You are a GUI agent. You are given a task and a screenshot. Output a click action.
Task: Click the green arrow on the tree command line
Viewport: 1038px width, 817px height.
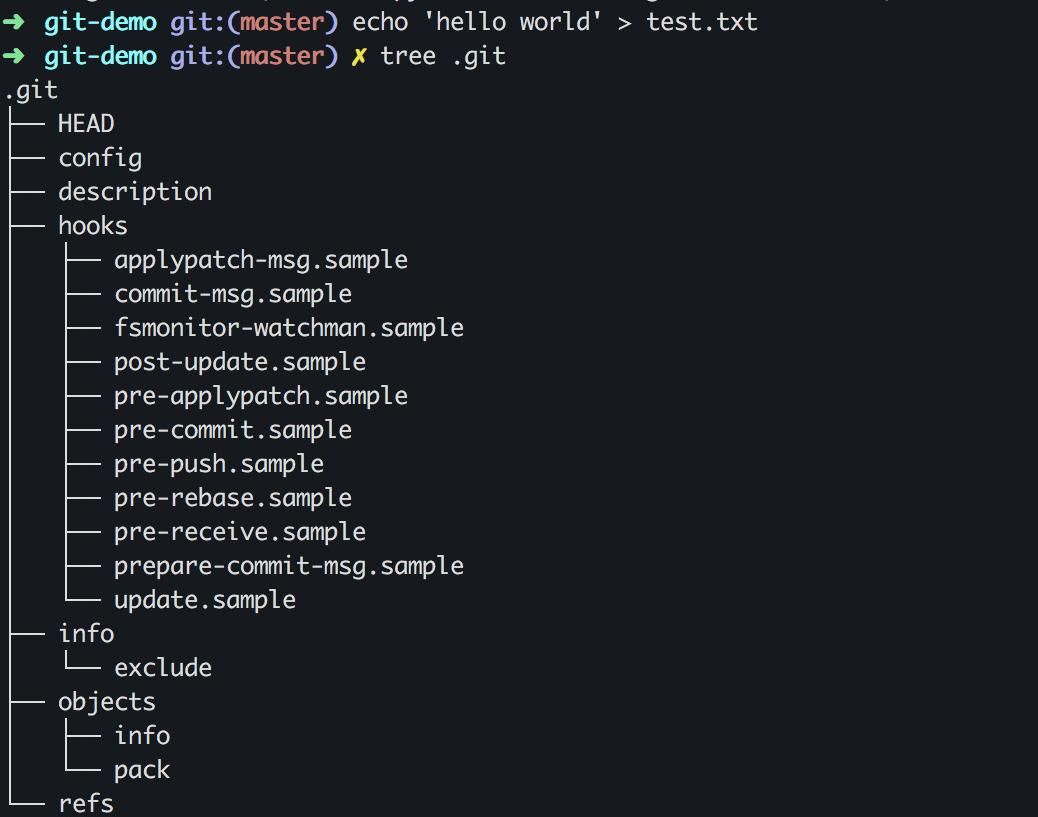tap(14, 56)
